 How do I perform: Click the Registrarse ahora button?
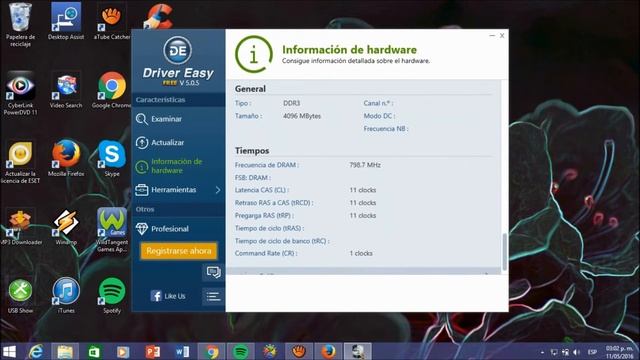click(179, 251)
